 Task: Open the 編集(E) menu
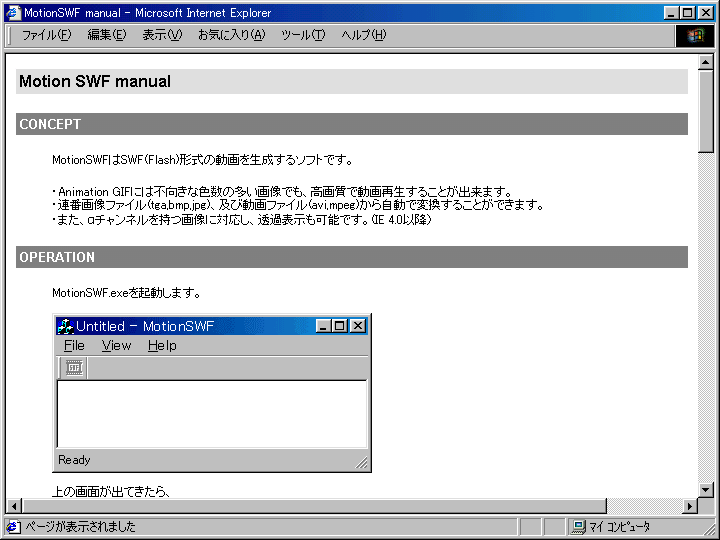(107, 35)
